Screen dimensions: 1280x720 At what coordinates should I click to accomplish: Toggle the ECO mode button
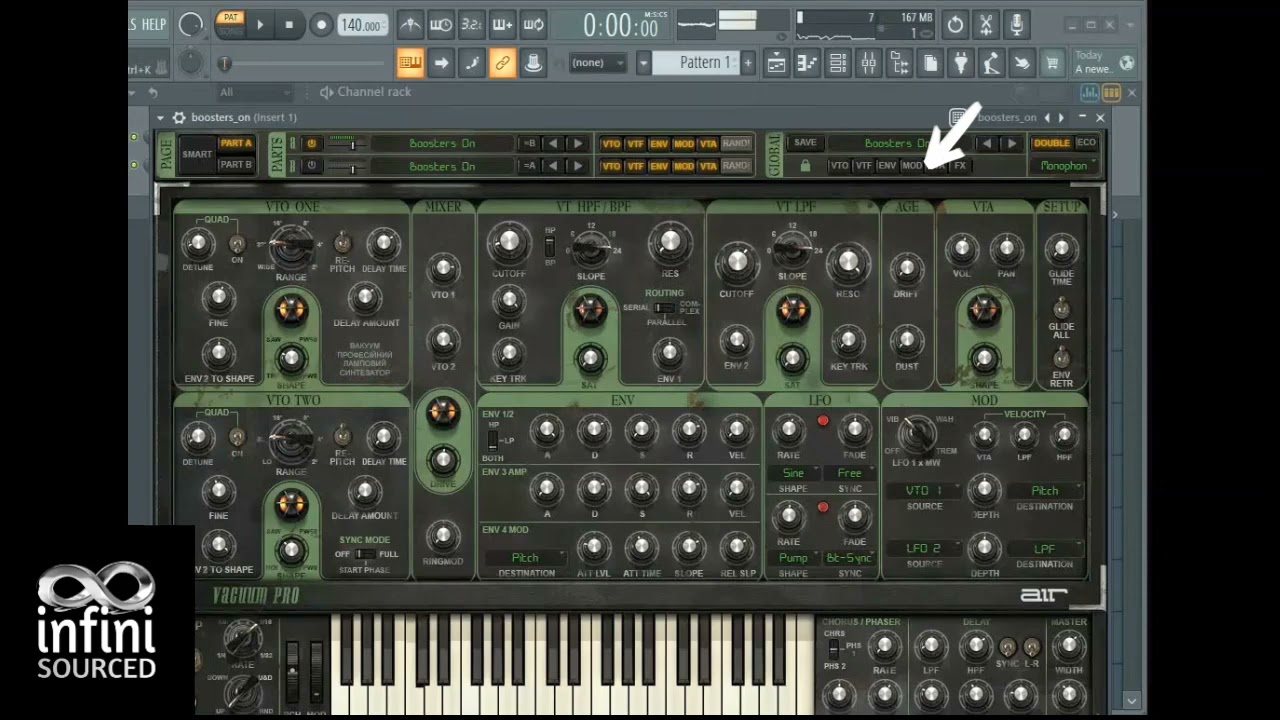pos(1086,143)
